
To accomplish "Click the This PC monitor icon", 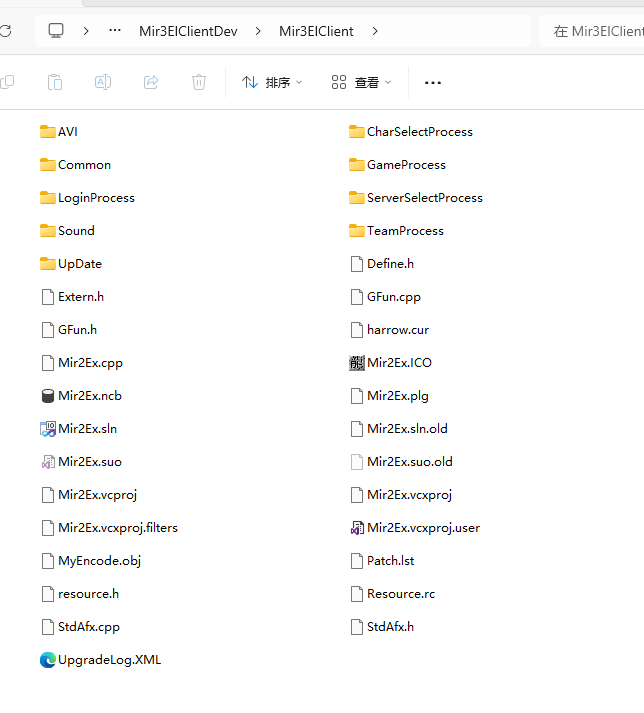I will (56, 31).
